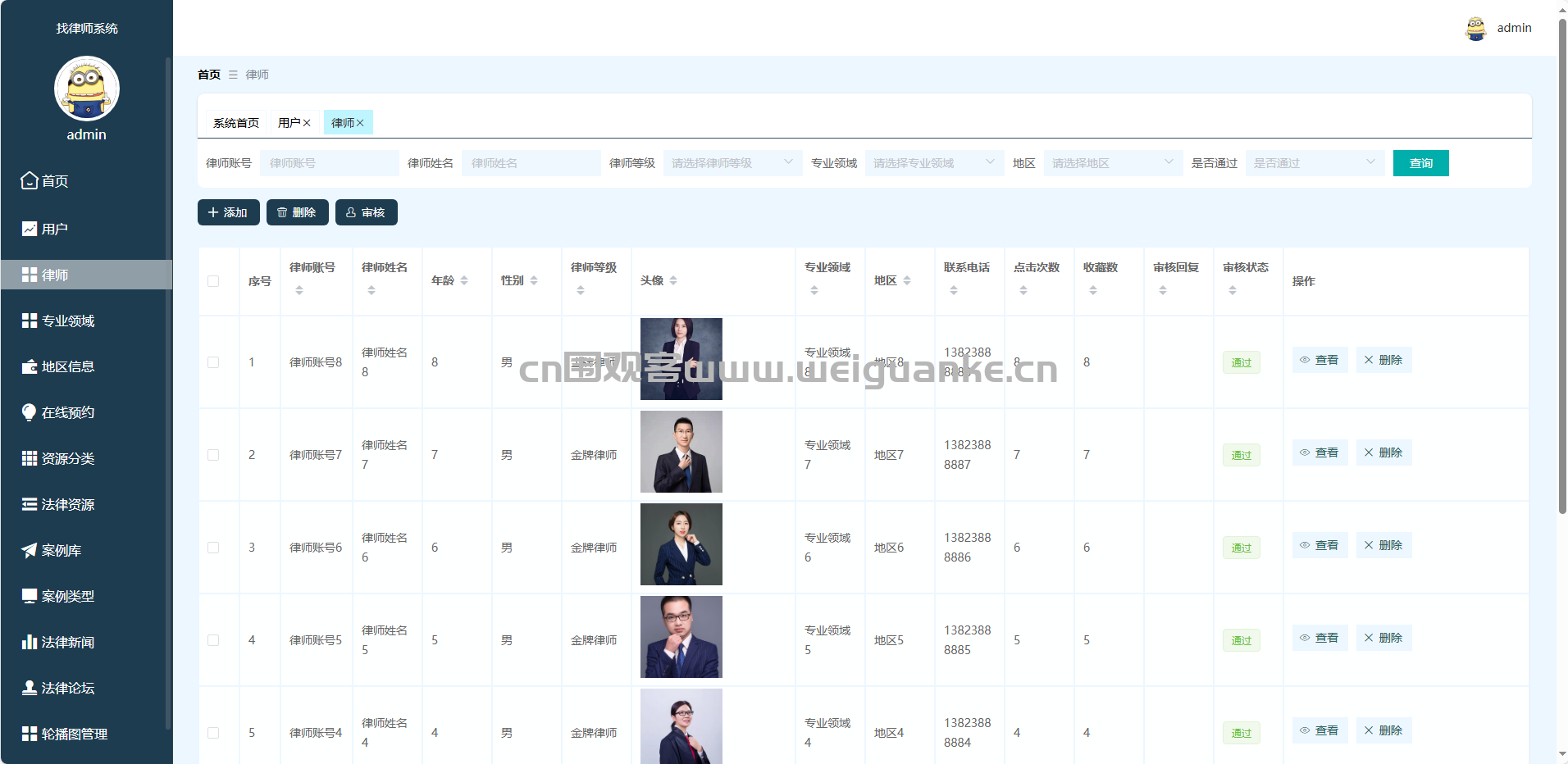The height and width of the screenshot is (764, 1568).
Task: Click the 添加 button
Action: [228, 212]
